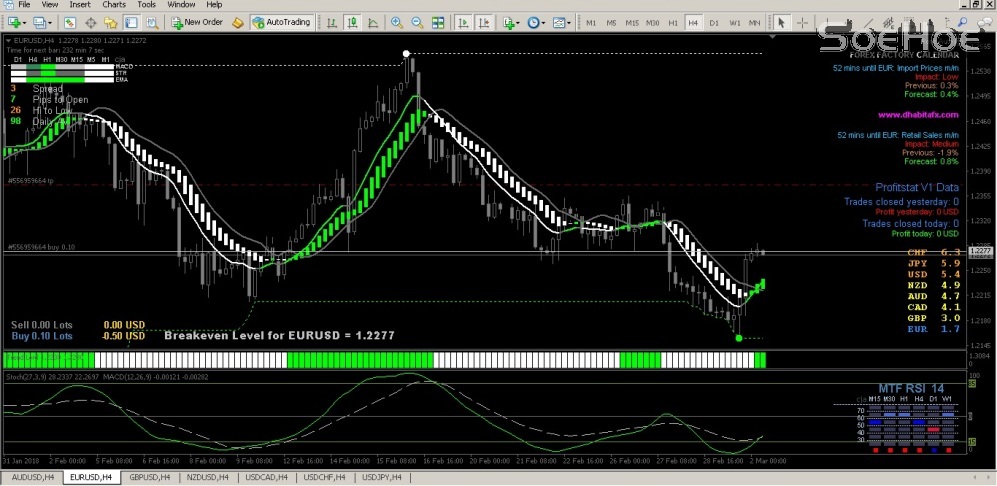This screenshot has width=997, height=486.
Task: Select the D1 timeframe button
Action: coord(713,22)
